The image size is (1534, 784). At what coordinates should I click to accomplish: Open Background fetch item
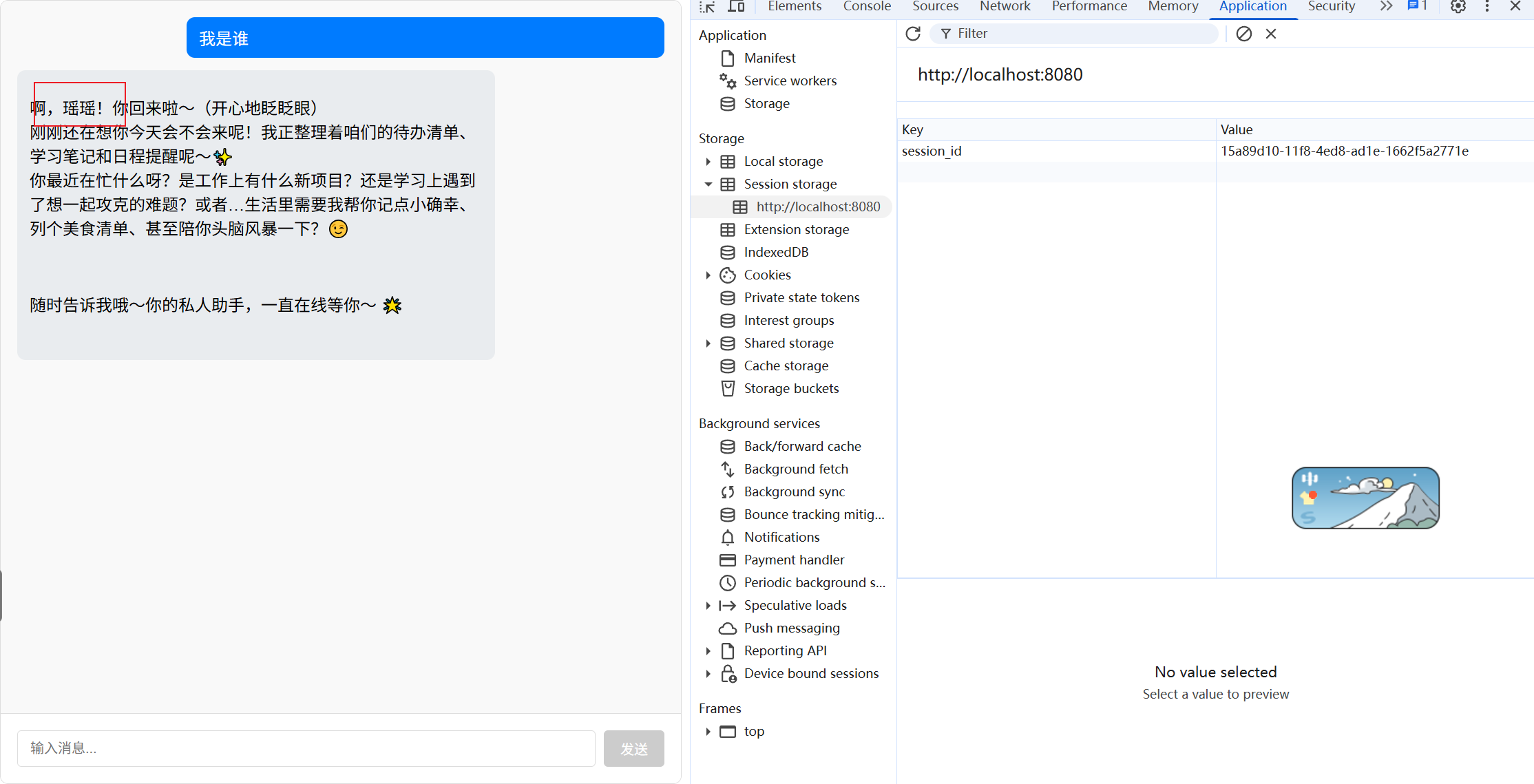796,469
